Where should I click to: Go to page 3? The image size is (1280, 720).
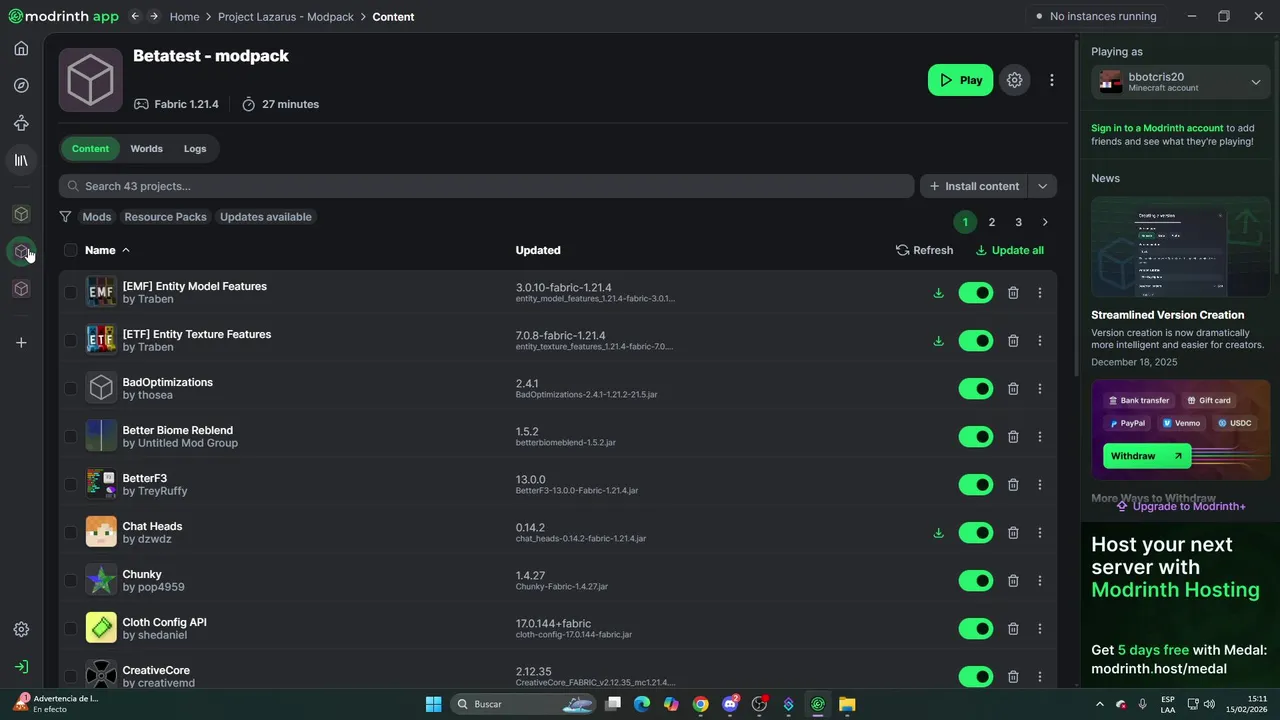(1018, 222)
